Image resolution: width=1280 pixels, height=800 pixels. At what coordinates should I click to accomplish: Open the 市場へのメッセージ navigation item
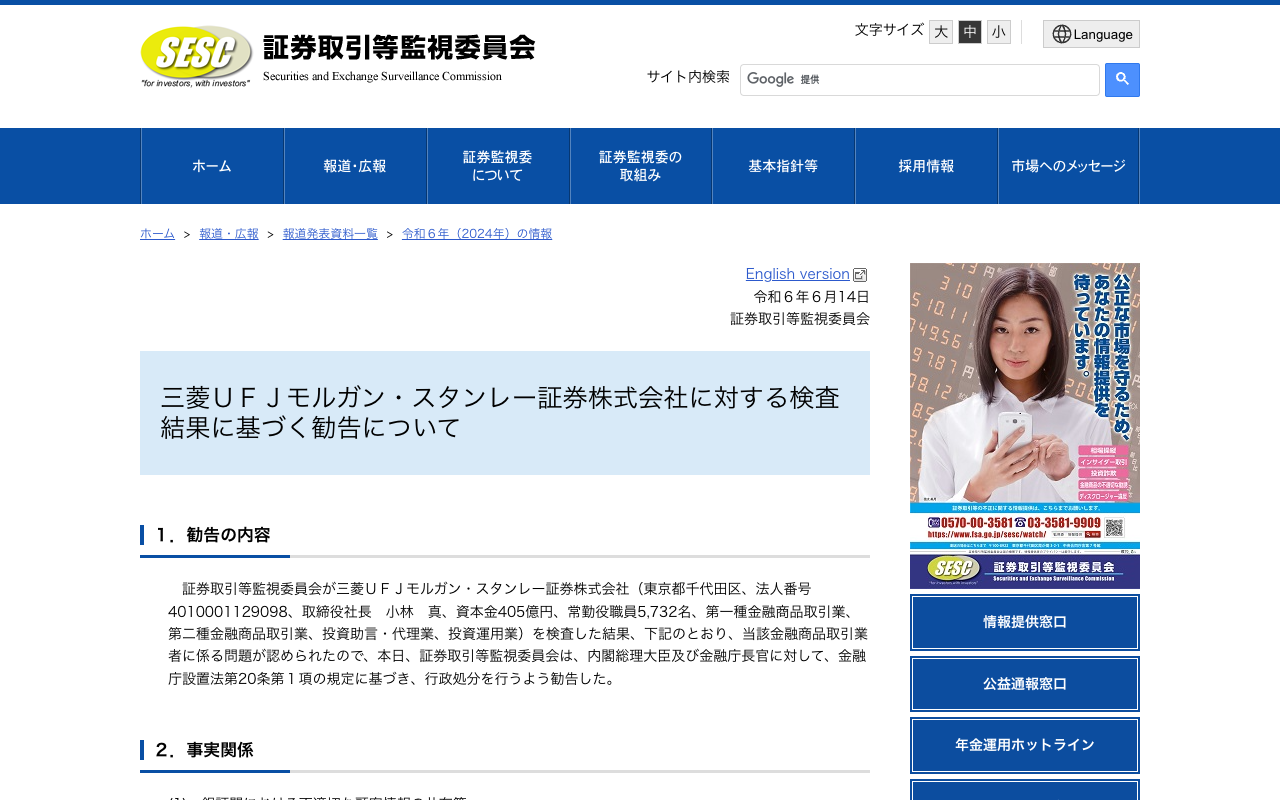pos(1069,166)
